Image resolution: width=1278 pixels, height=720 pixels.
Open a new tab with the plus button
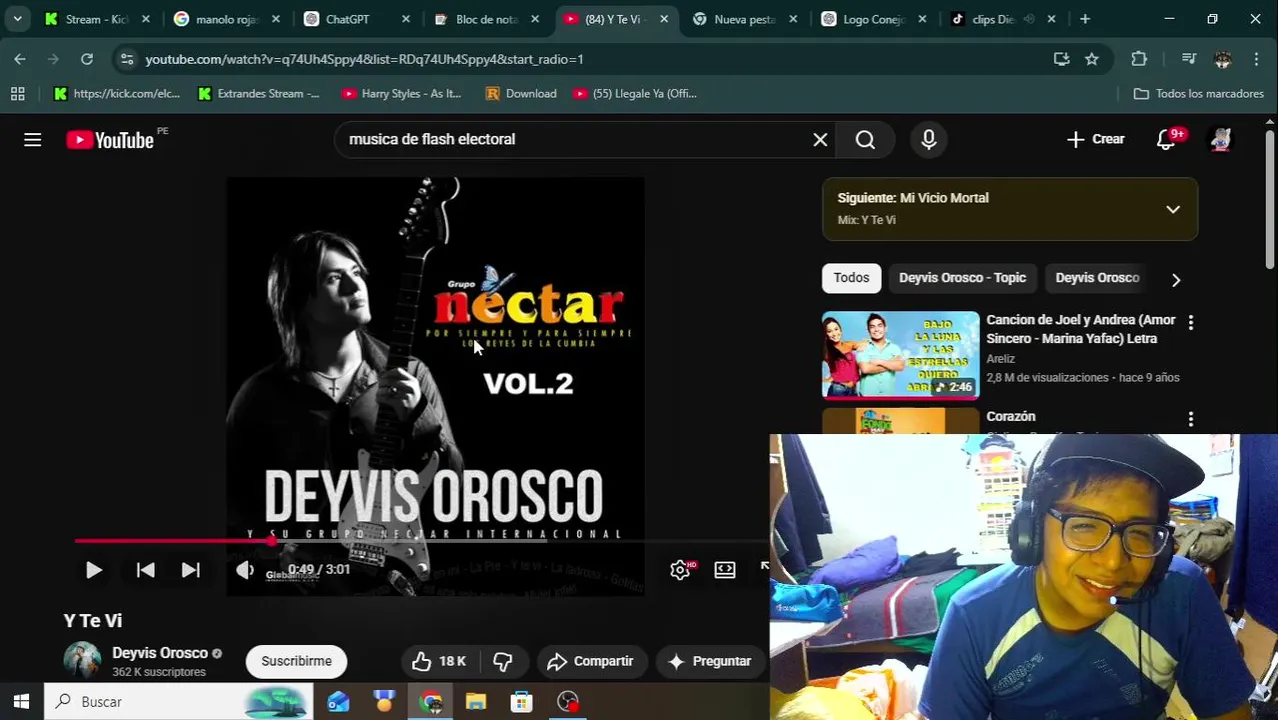coord(1085,19)
